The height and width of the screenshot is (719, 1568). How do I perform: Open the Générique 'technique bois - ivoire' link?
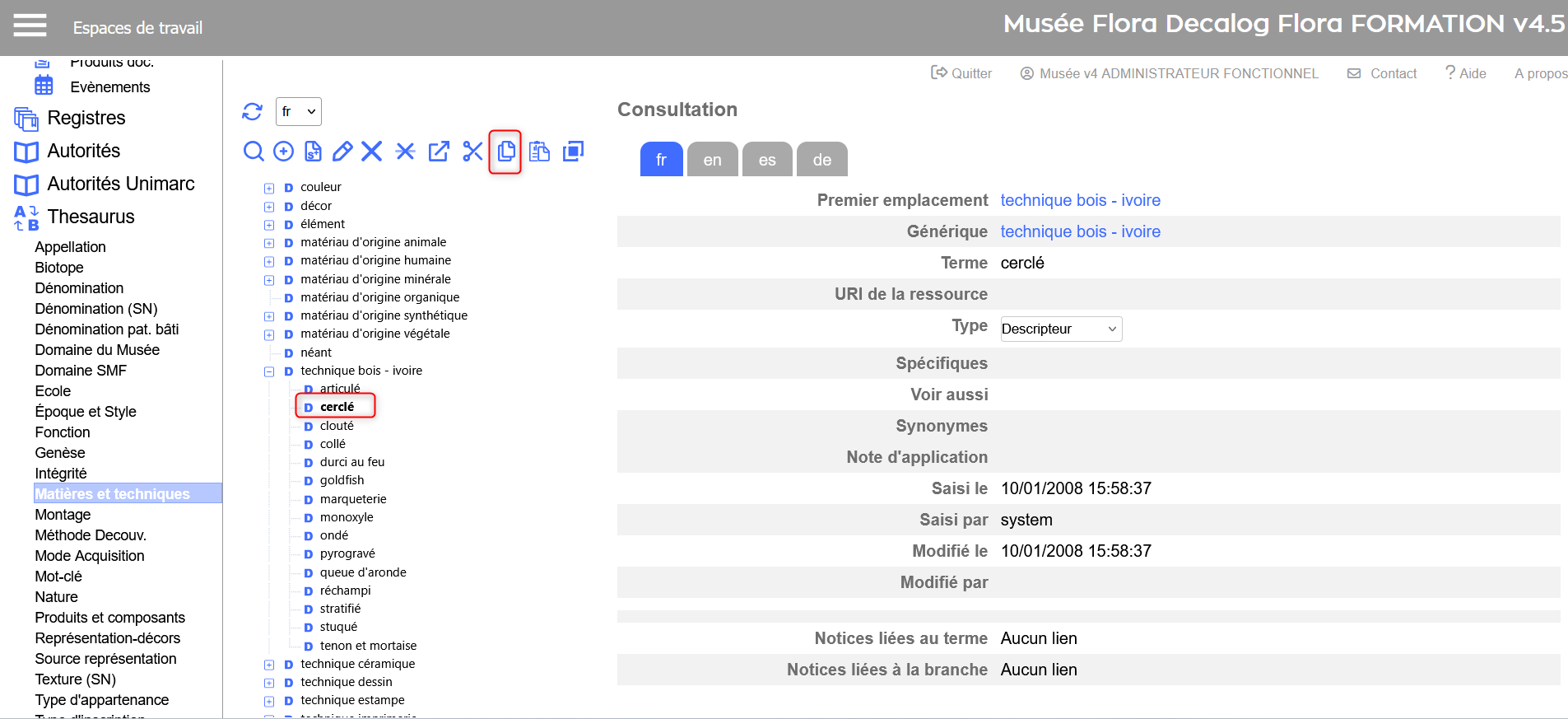point(1080,231)
